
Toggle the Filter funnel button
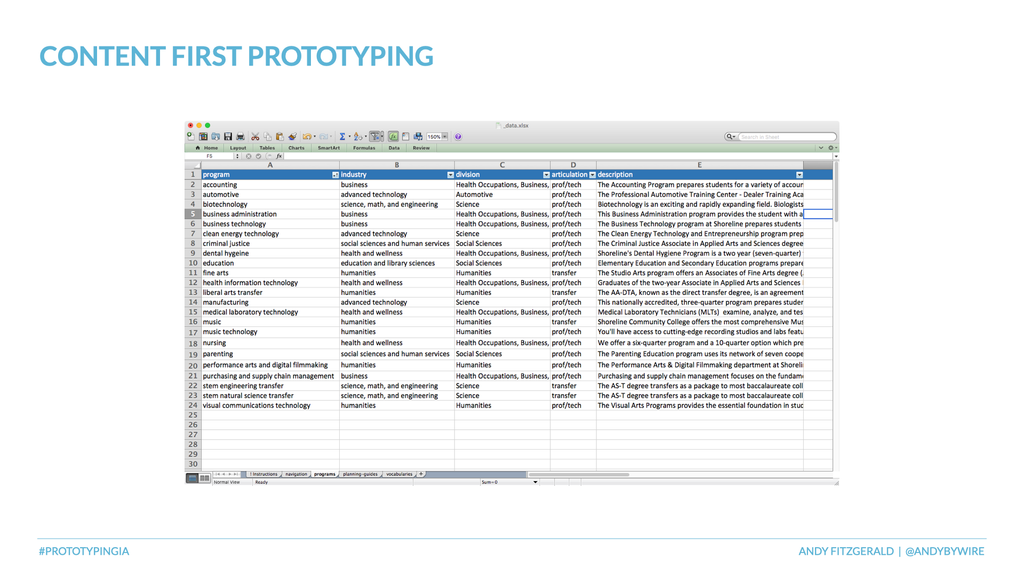(x=376, y=136)
